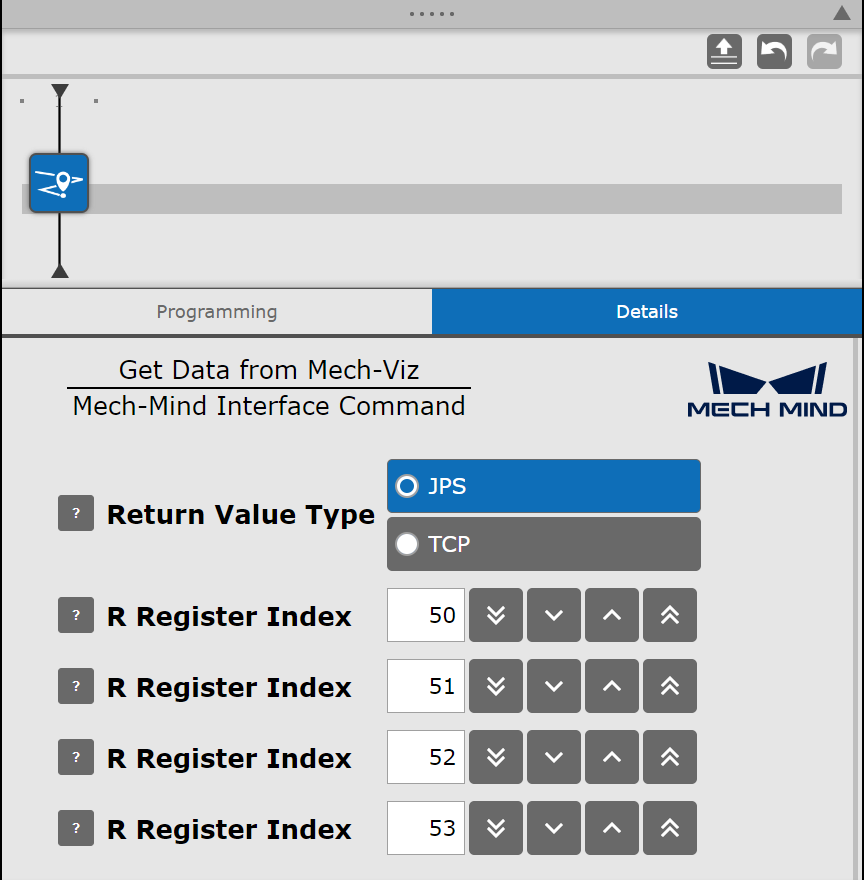864x880 pixels.
Task: Increase register 50 by one
Action: tap(611, 615)
